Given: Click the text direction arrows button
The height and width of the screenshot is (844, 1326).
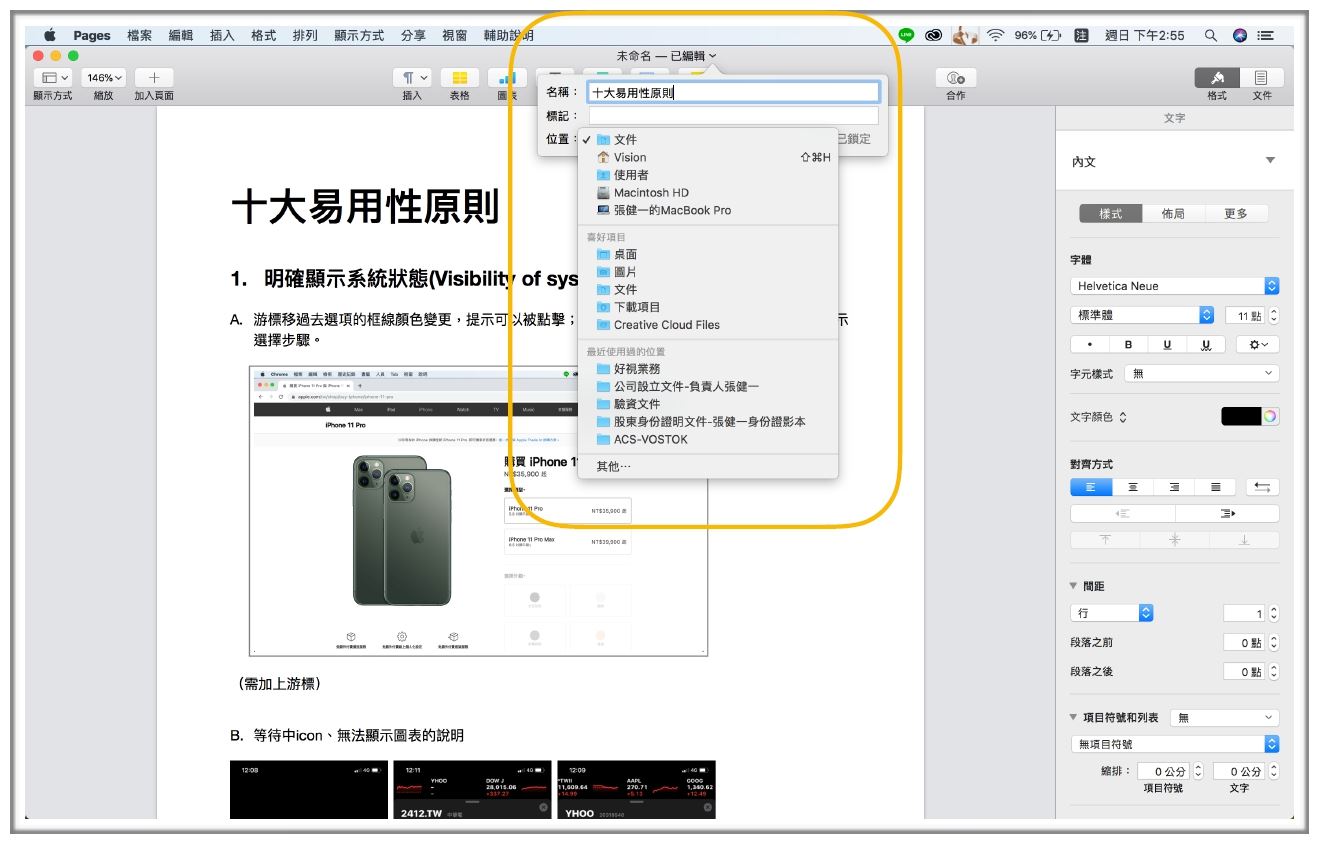Looking at the screenshot, I should coord(1263,487).
